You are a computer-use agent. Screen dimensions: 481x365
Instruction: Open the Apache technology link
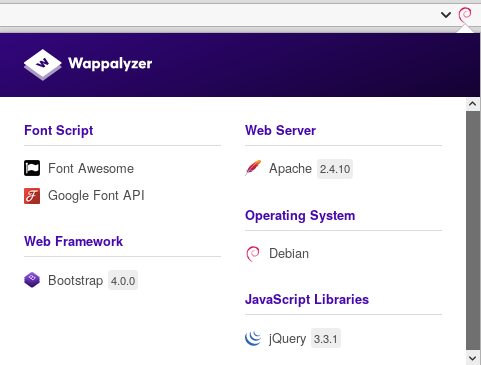290,169
